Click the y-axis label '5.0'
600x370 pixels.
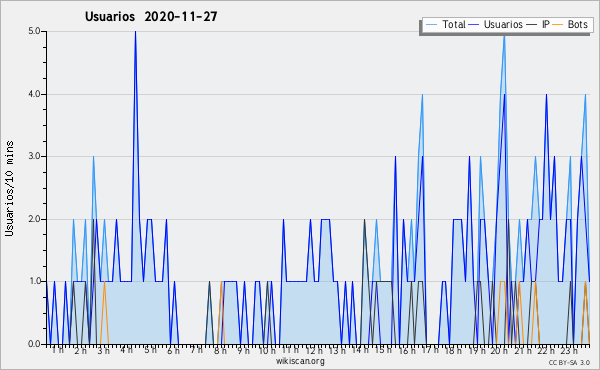tap(34, 31)
